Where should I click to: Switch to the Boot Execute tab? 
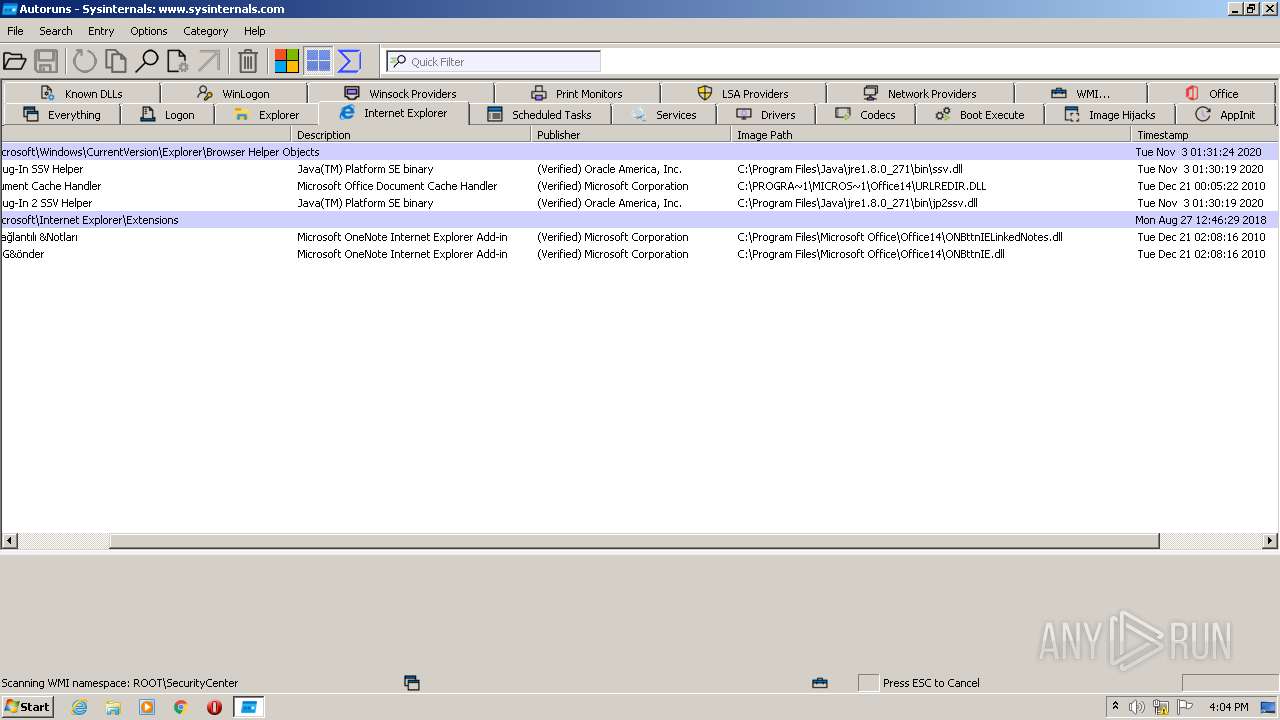[980, 114]
